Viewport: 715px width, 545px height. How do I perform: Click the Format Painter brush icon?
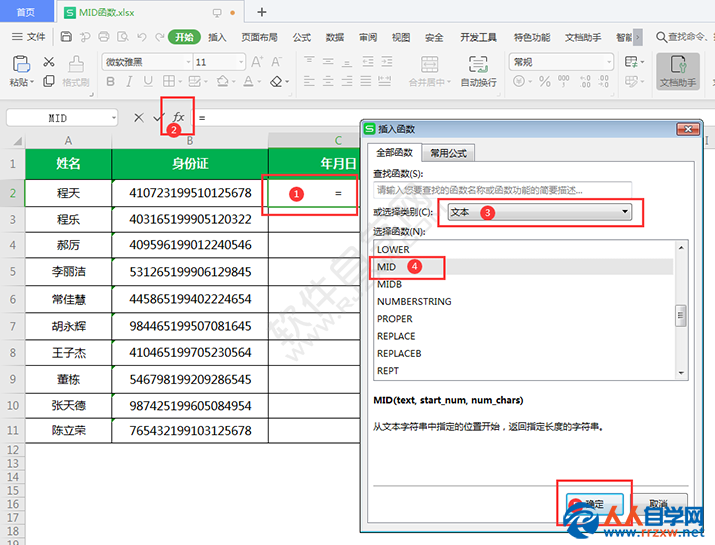(x=76, y=64)
